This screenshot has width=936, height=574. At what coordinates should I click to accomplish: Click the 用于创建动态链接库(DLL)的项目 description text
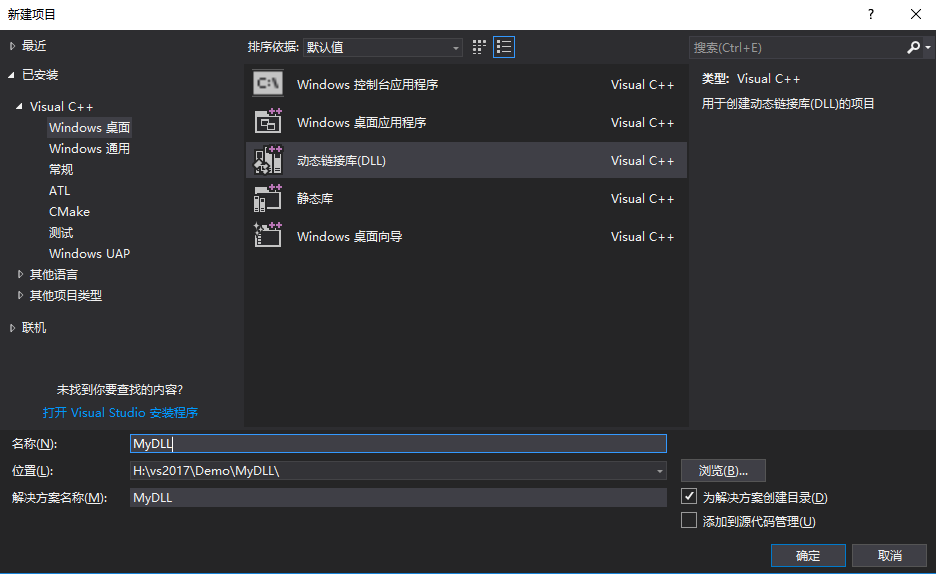pyautogui.click(x=788, y=103)
